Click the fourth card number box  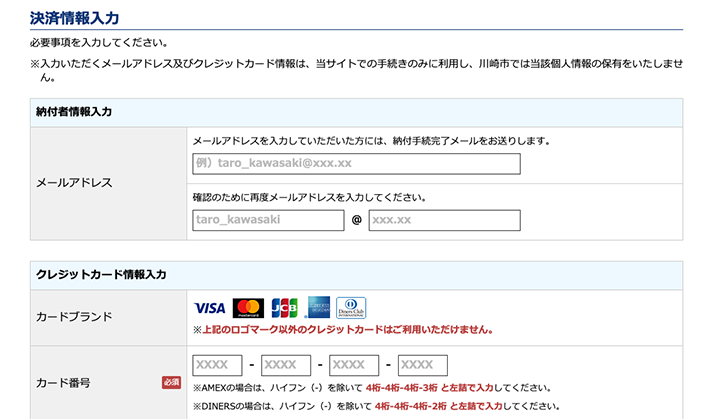422,365
